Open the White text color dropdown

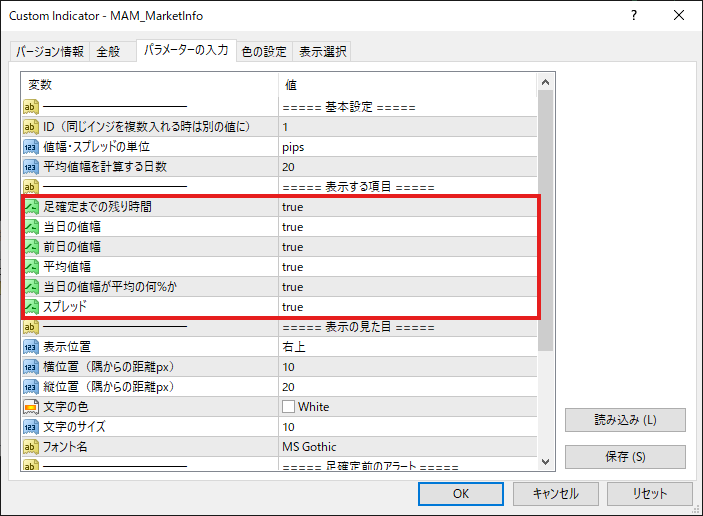click(408, 407)
